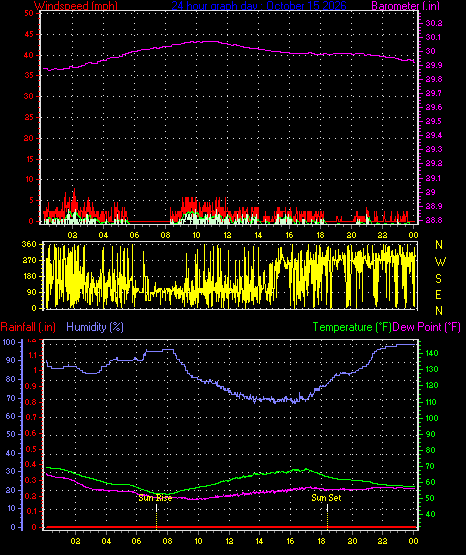Viewport: 466px width, 555px height.
Task: Click "5" on the windspeed axis
Action: click(31, 200)
